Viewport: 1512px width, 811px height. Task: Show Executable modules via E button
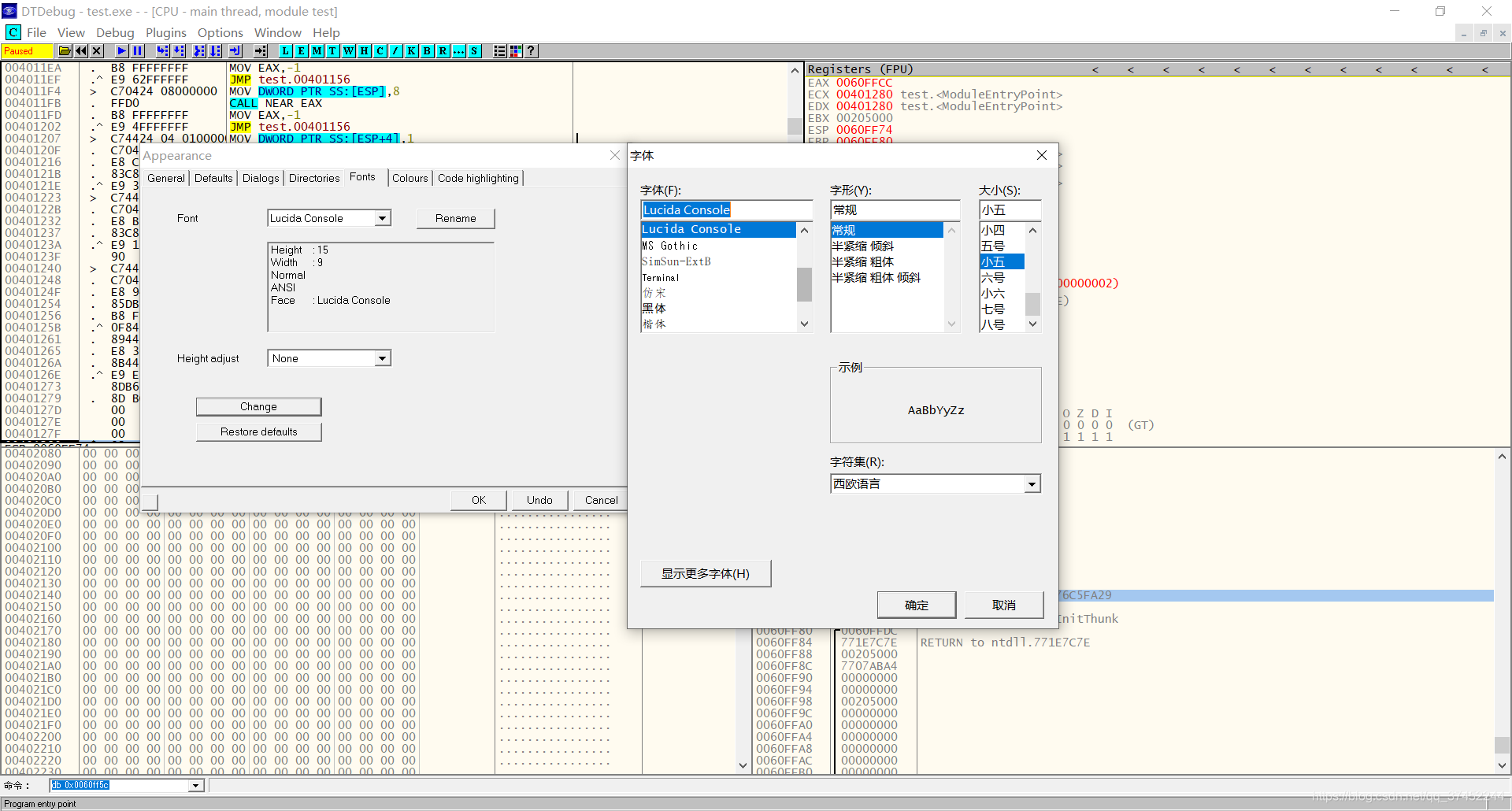click(302, 51)
